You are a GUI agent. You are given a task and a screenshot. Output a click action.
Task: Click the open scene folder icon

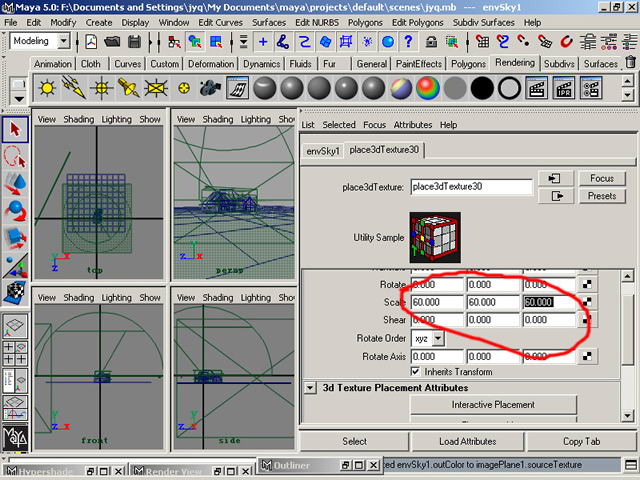pyautogui.click(x=112, y=42)
